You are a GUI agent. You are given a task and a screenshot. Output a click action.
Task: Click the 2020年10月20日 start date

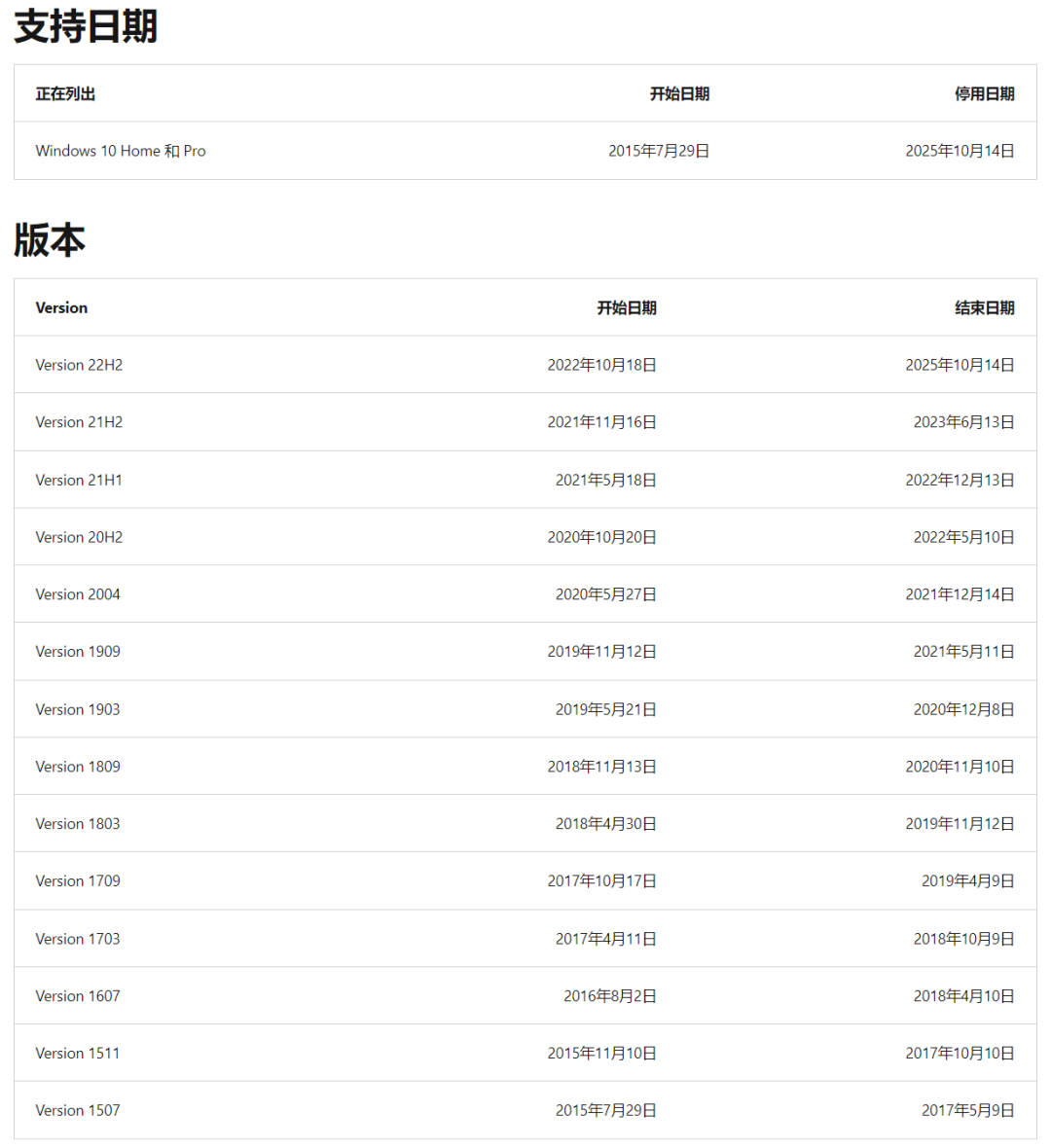[601, 537]
